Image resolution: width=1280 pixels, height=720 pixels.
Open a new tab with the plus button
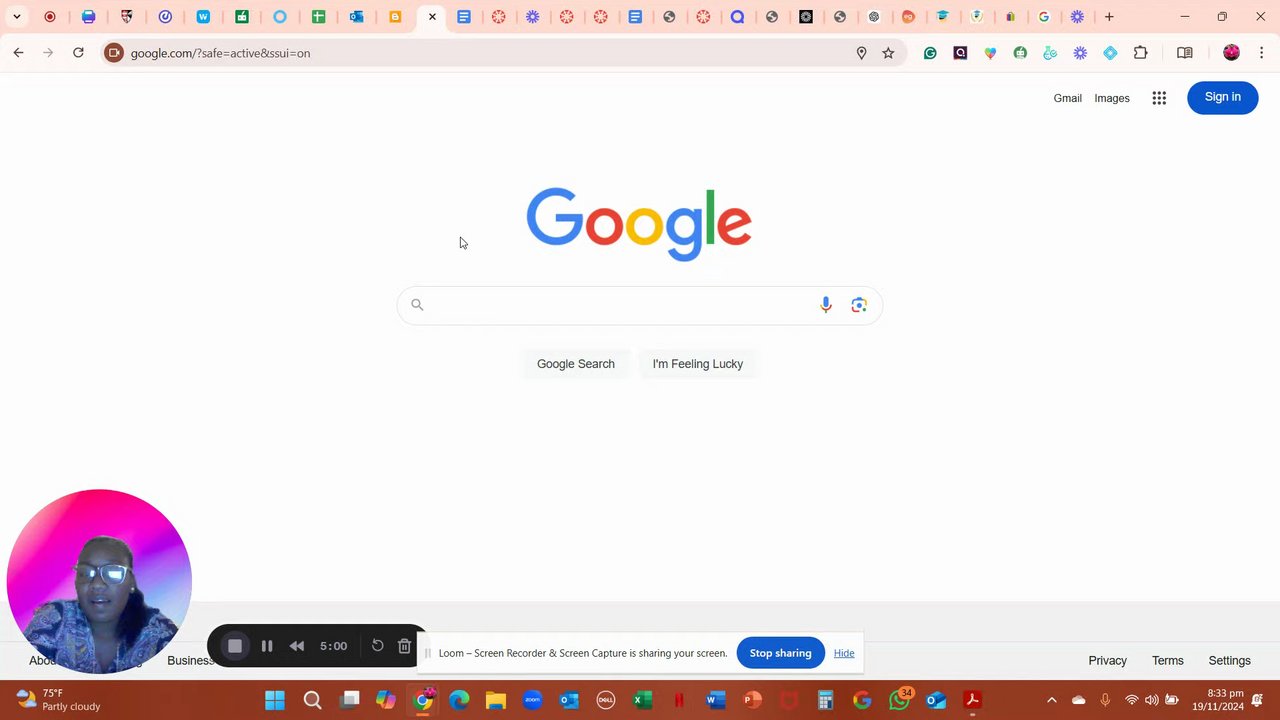tap(1109, 17)
